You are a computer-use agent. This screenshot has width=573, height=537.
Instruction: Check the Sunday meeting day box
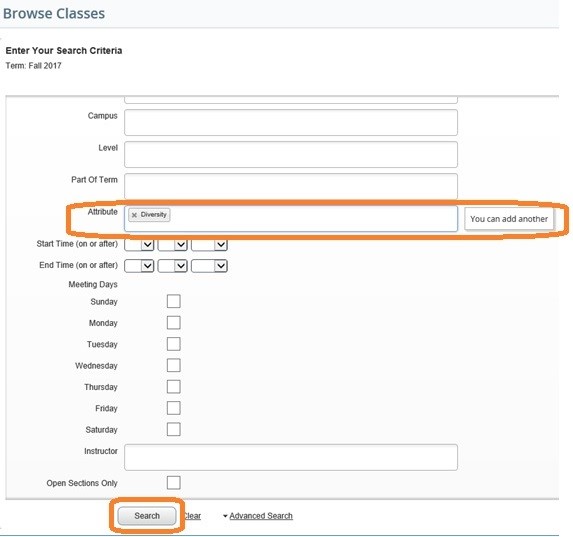(174, 302)
